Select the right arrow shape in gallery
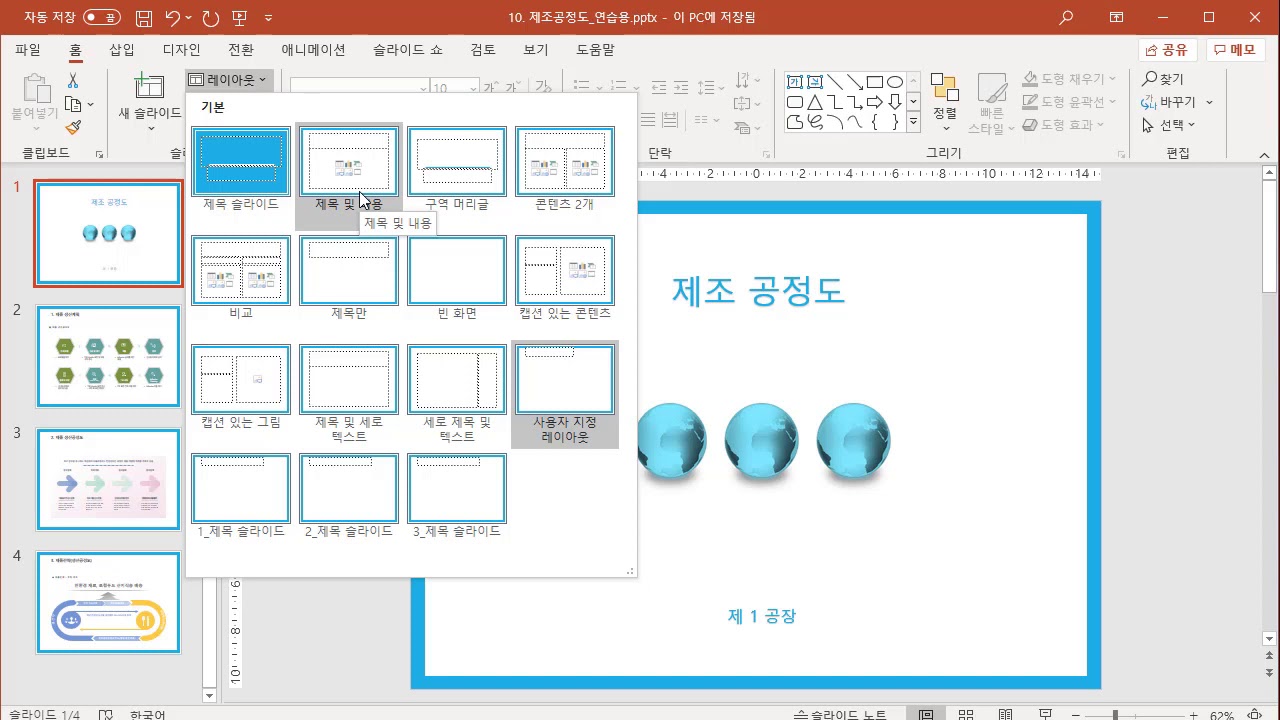This screenshot has width=1280, height=720. pyautogui.click(x=875, y=102)
